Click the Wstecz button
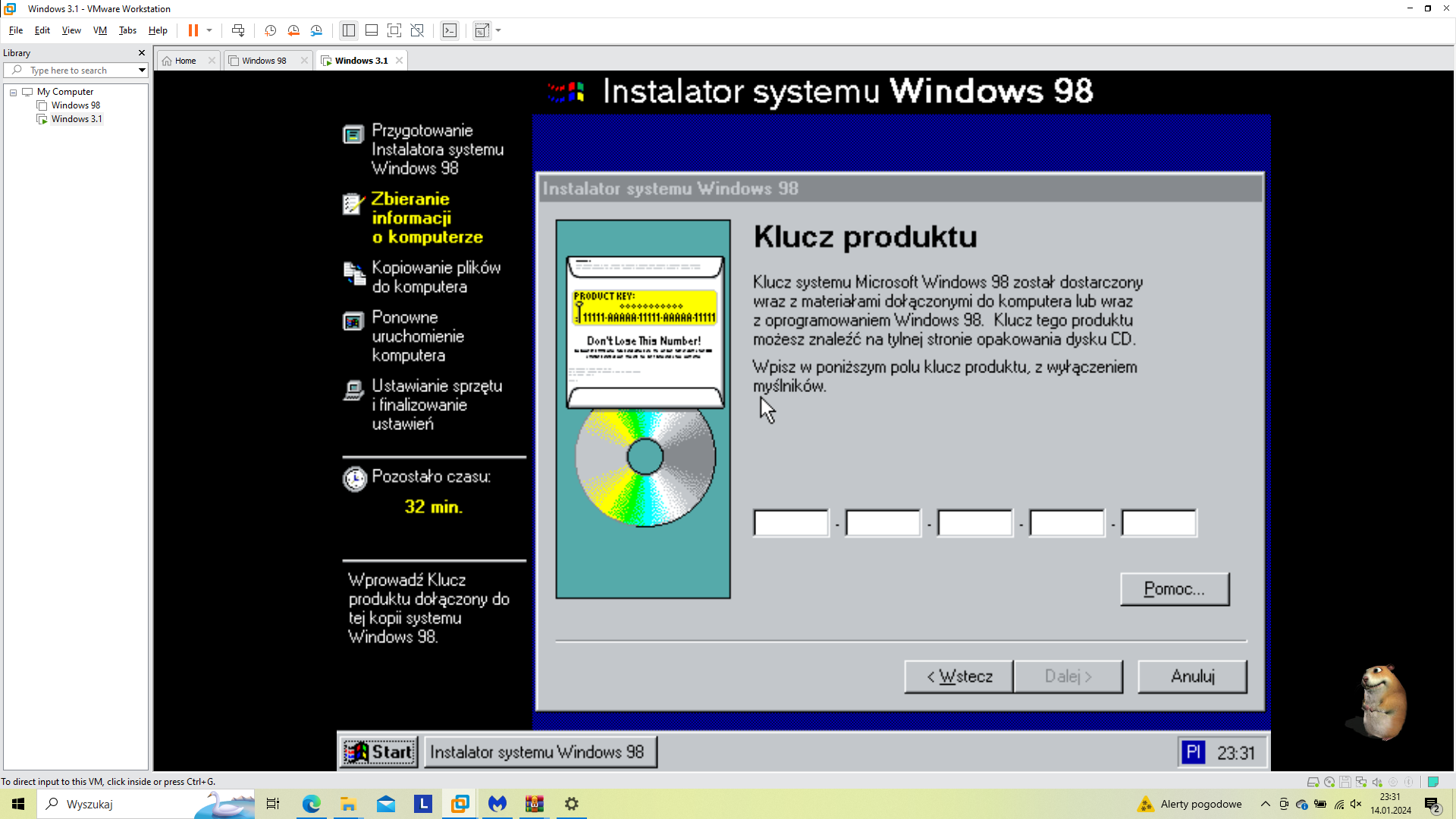 point(958,676)
